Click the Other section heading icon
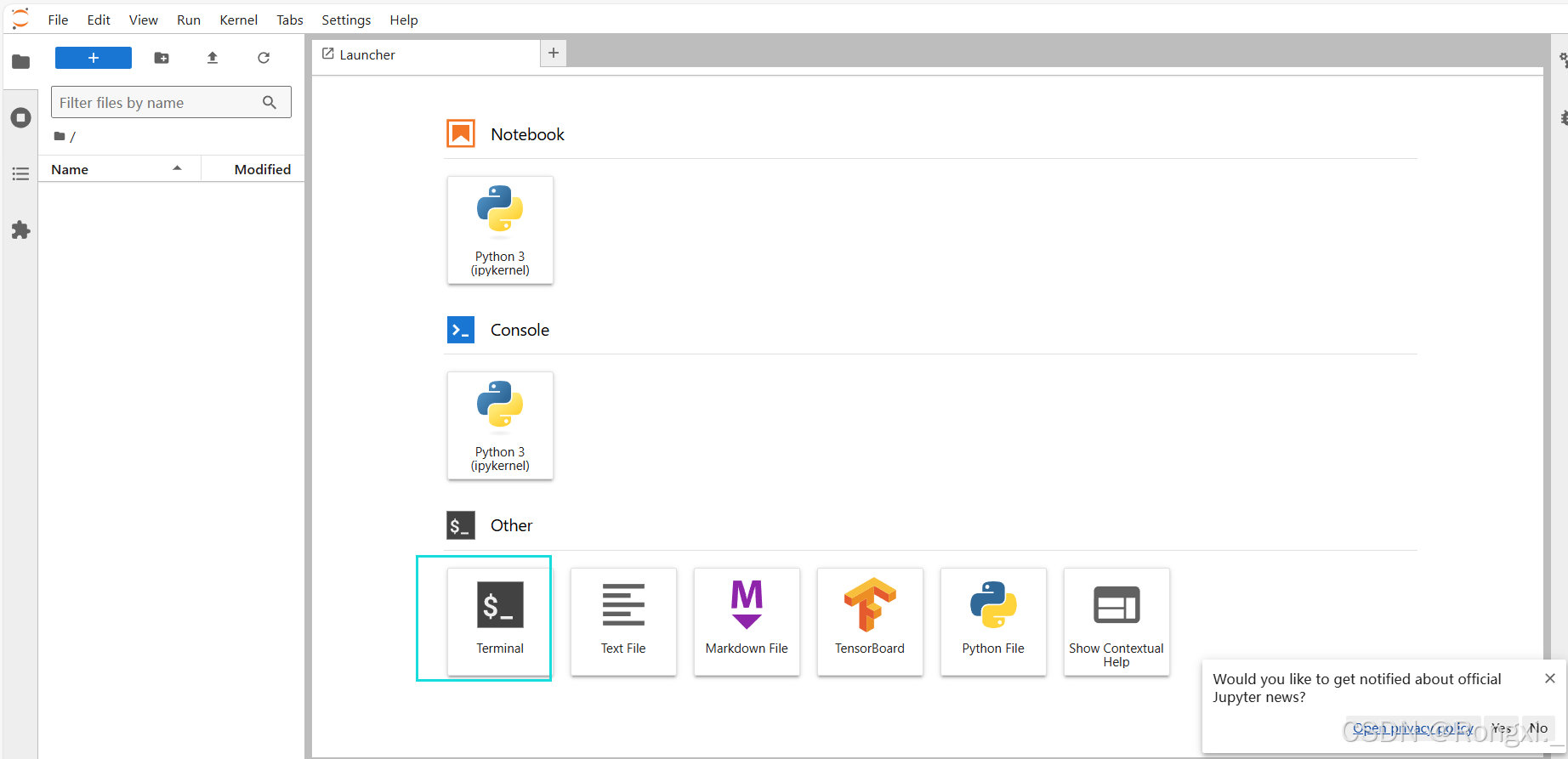 click(461, 525)
